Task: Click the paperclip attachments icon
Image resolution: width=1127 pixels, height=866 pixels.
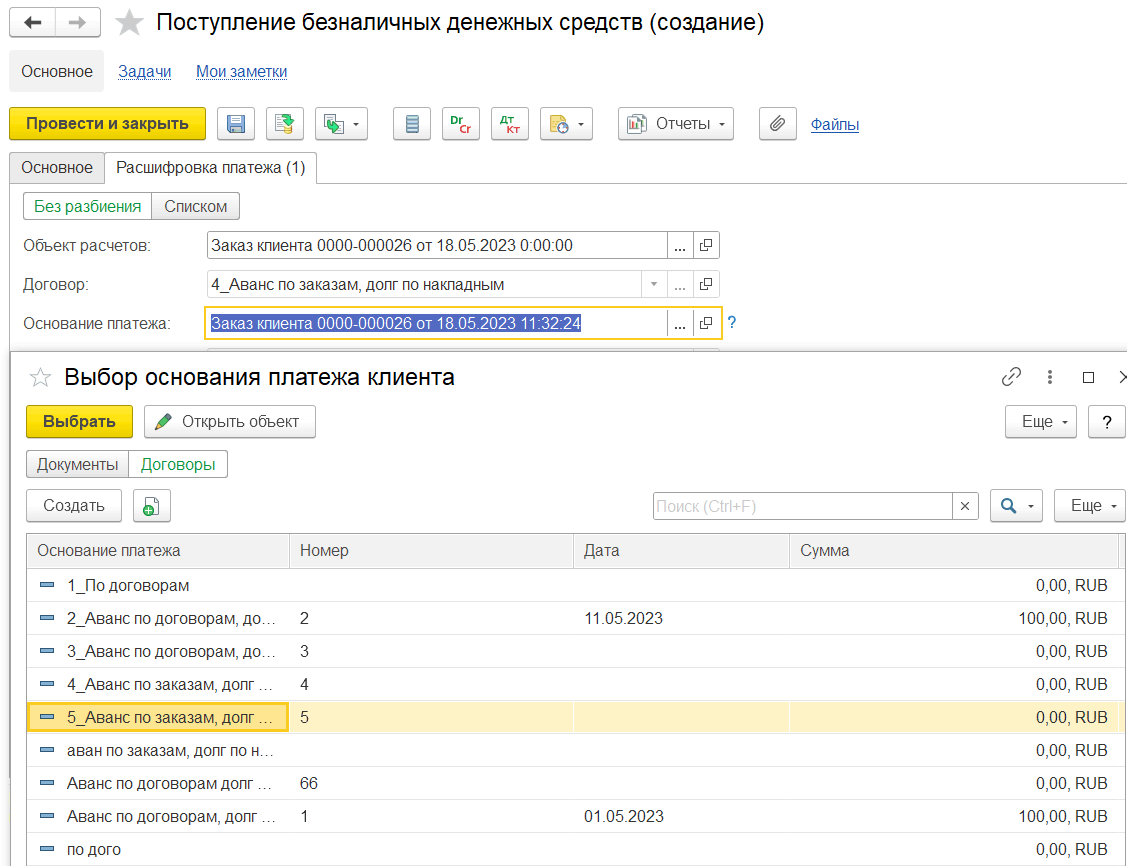Action: (x=776, y=124)
